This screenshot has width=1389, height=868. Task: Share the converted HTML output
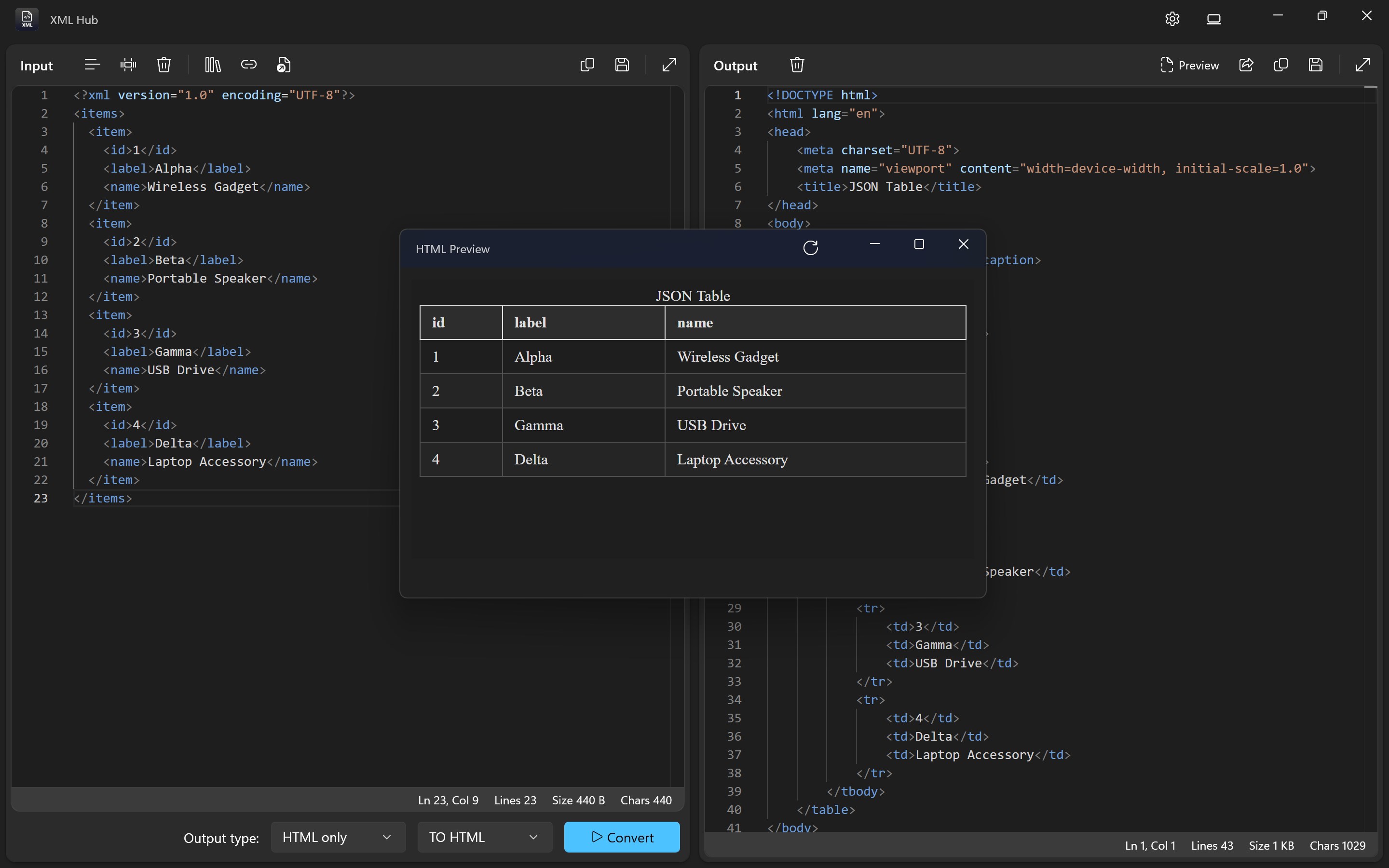(x=1246, y=65)
